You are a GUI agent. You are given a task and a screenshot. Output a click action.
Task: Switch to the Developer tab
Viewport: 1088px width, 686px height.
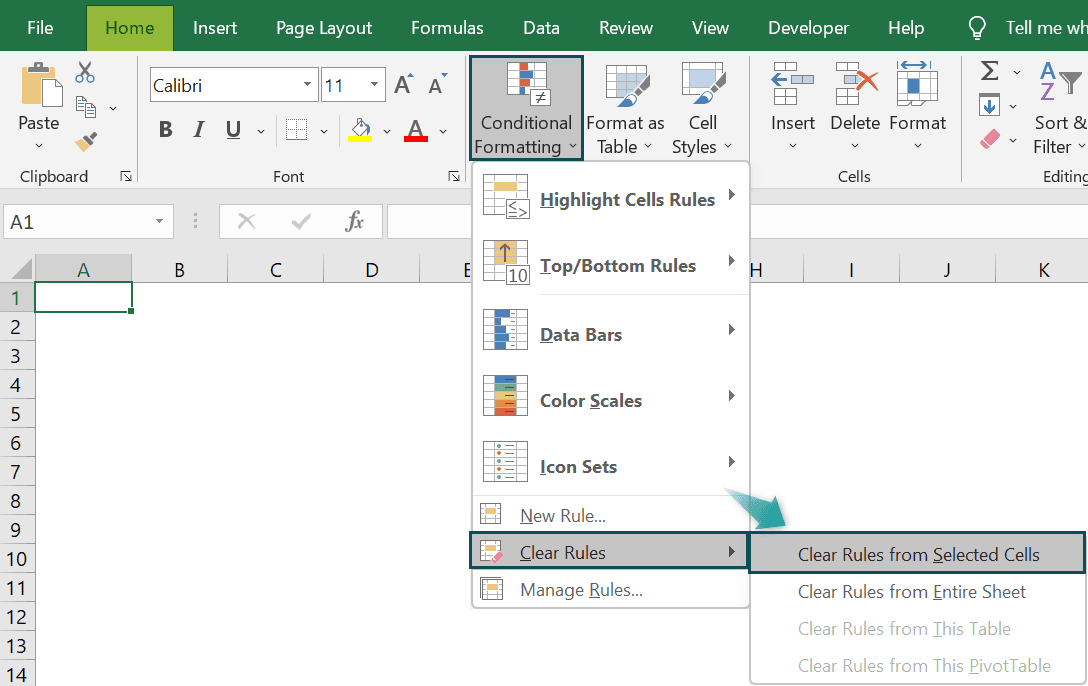pos(808,28)
